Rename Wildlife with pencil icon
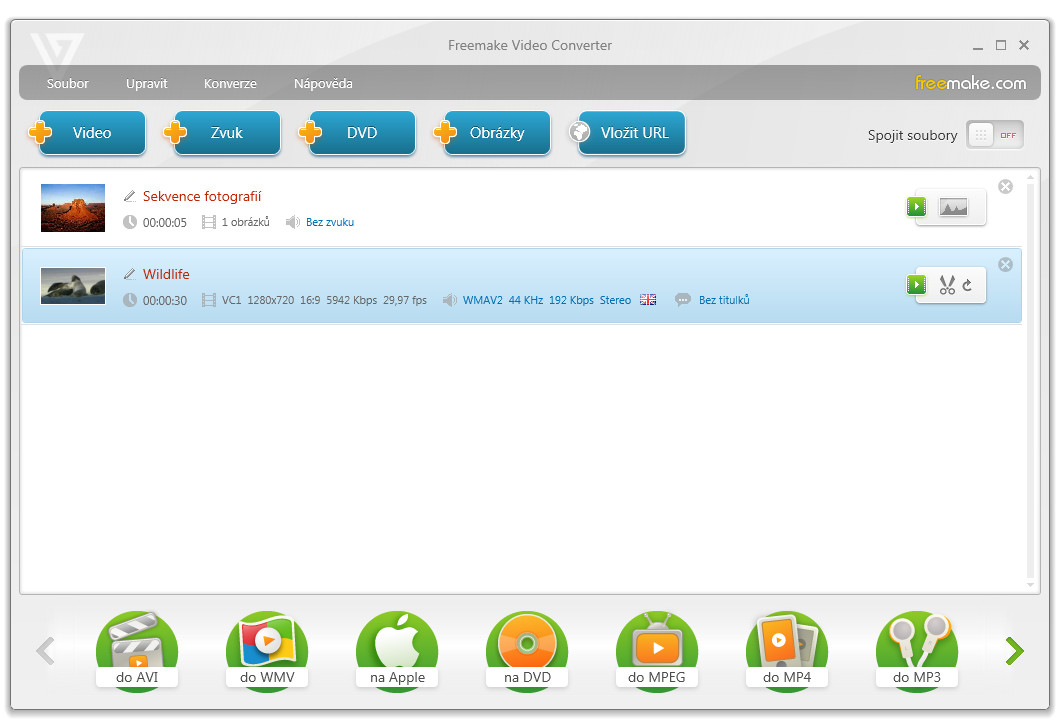The width and height of the screenshot is (1062, 724). 129,274
